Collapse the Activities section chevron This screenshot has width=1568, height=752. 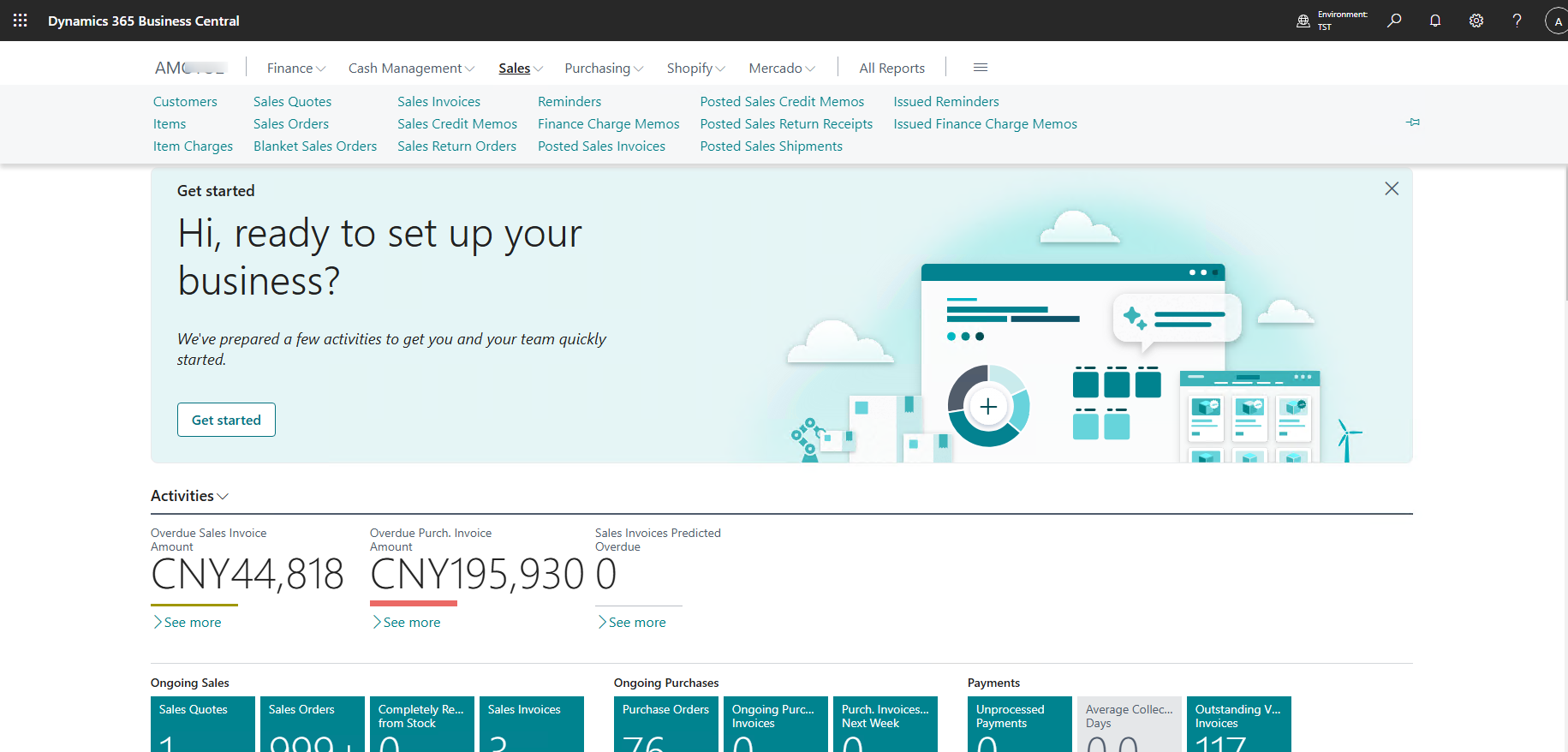pyautogui.click(x=223, y=497)
